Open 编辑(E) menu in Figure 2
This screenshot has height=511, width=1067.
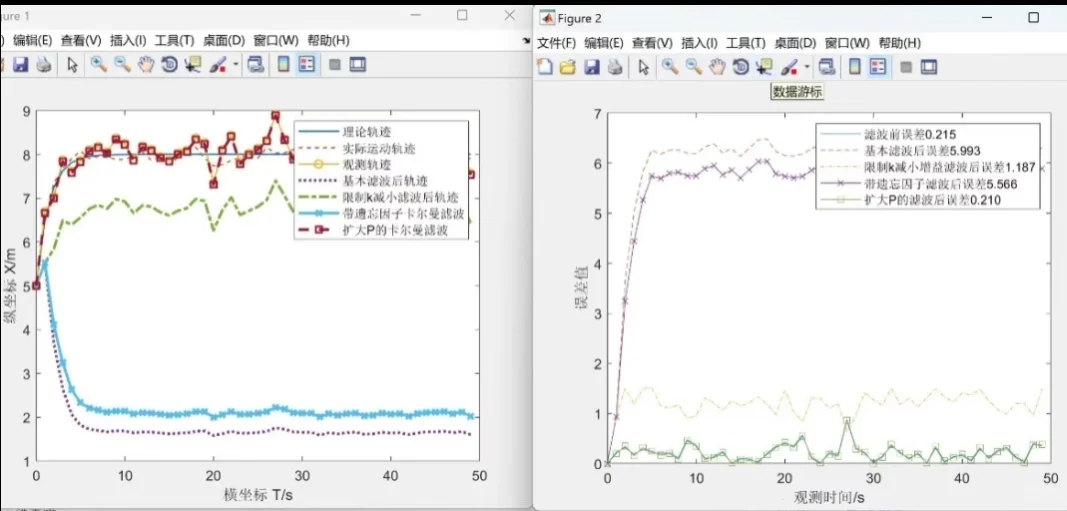click(604, 43)
